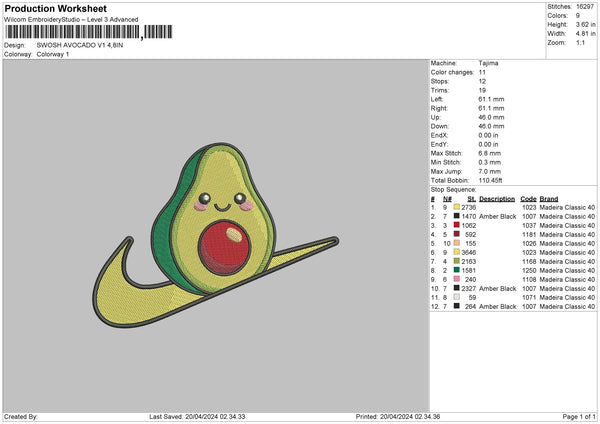600x424 pixels.
Task: Click thread code '1071' in stop 11
Action: point(529,297)
